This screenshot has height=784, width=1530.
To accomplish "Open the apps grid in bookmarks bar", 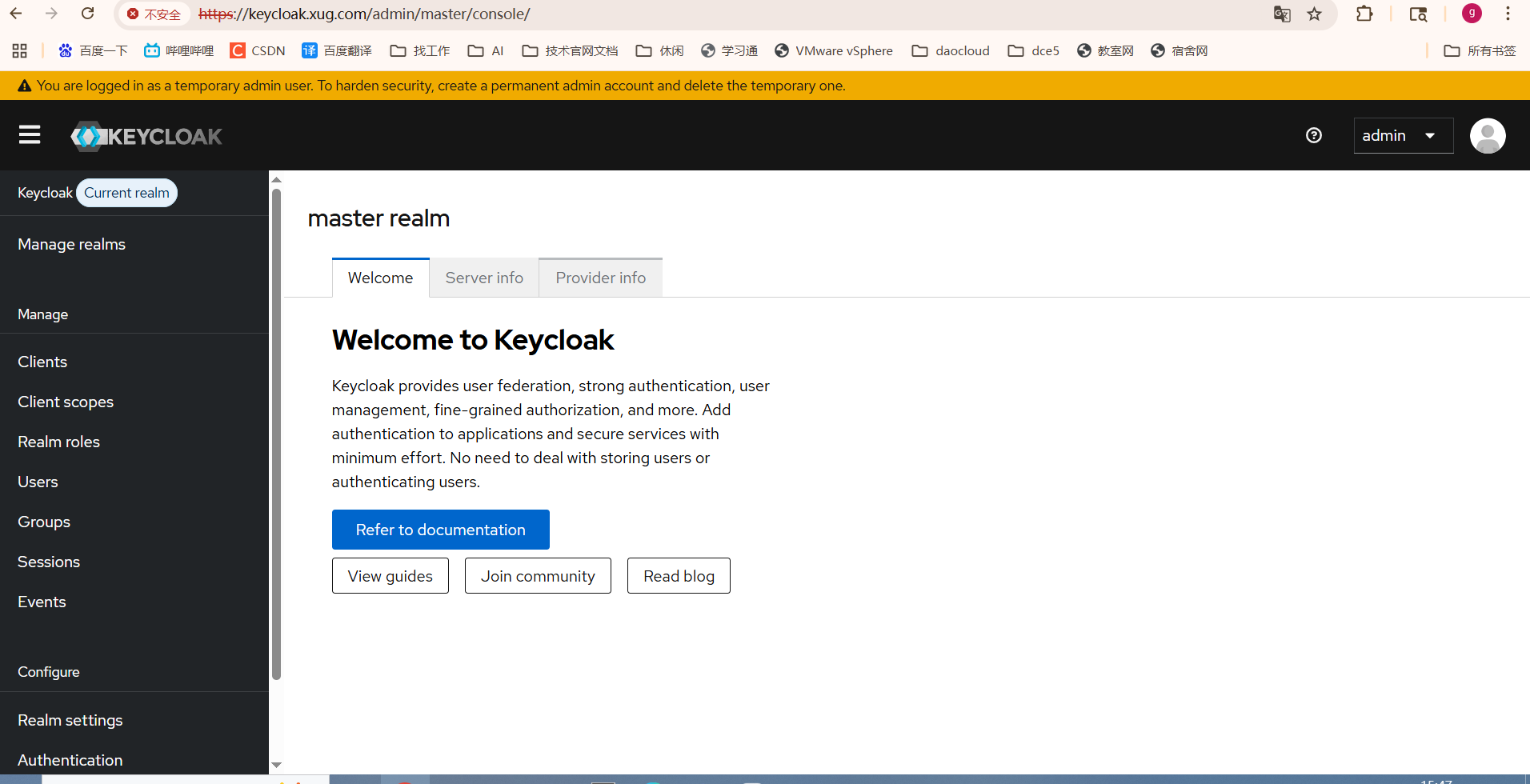I will pyautogui.click(x=20, y=50).
